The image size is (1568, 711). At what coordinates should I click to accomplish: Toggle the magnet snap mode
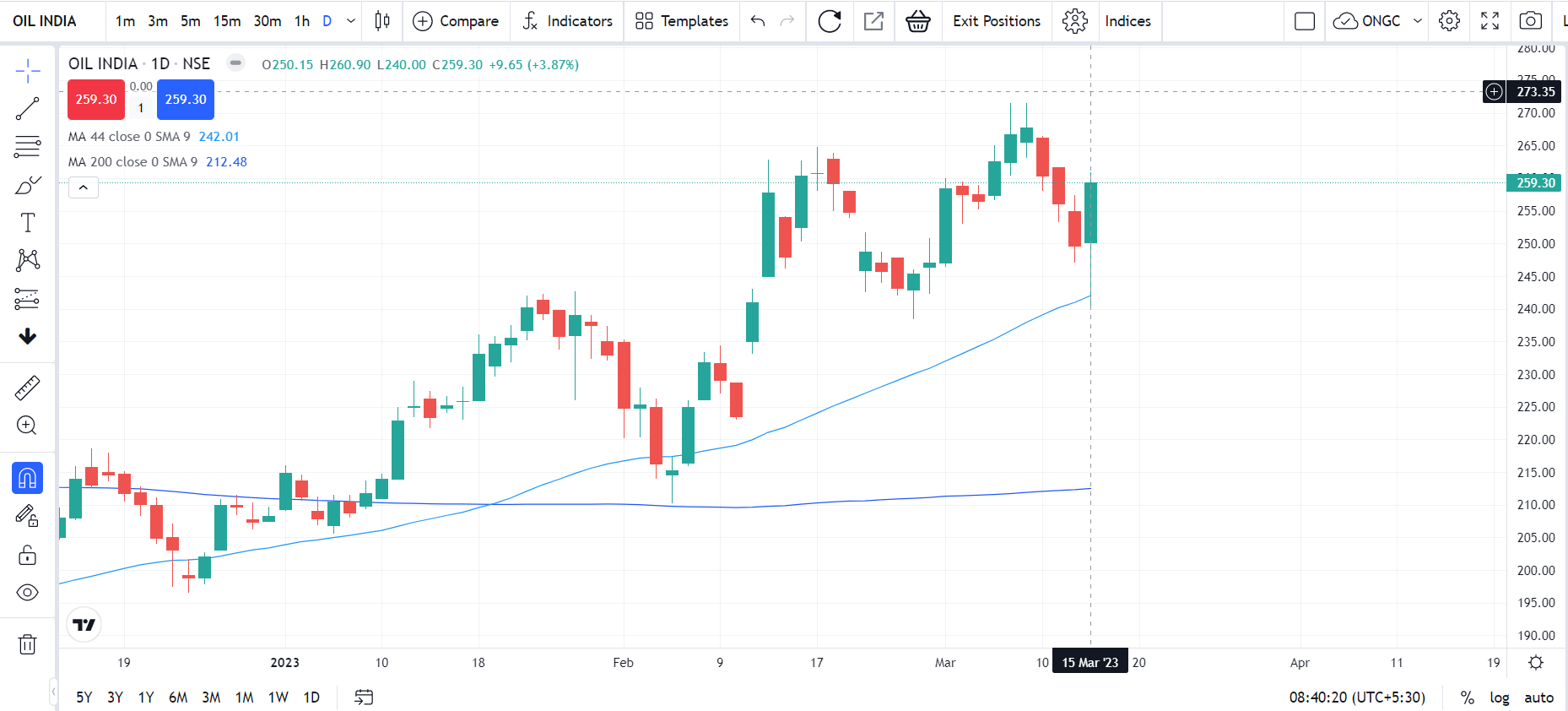point(28,478)
